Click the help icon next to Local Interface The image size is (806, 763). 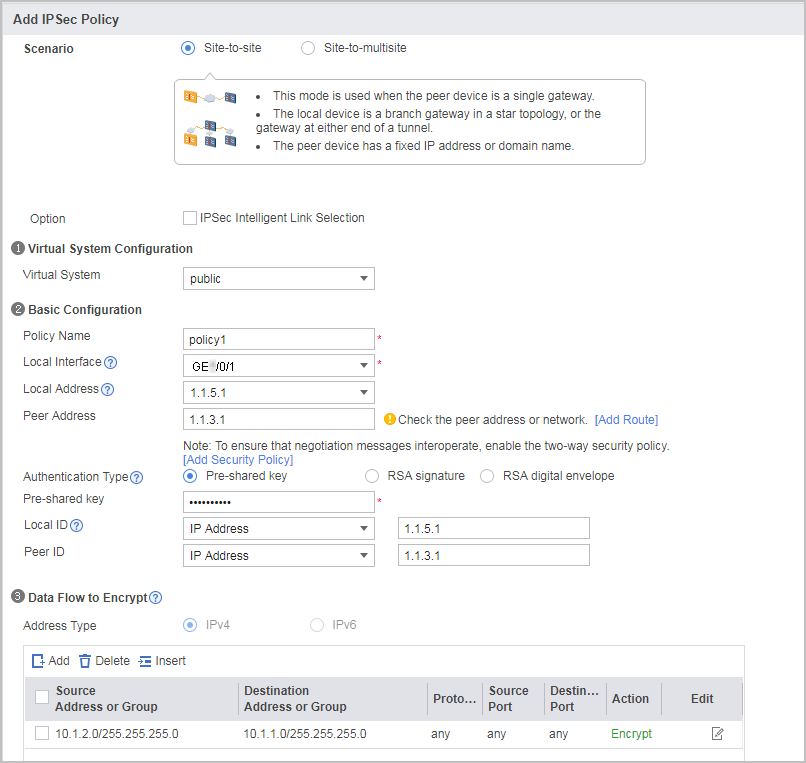point(111,362)
